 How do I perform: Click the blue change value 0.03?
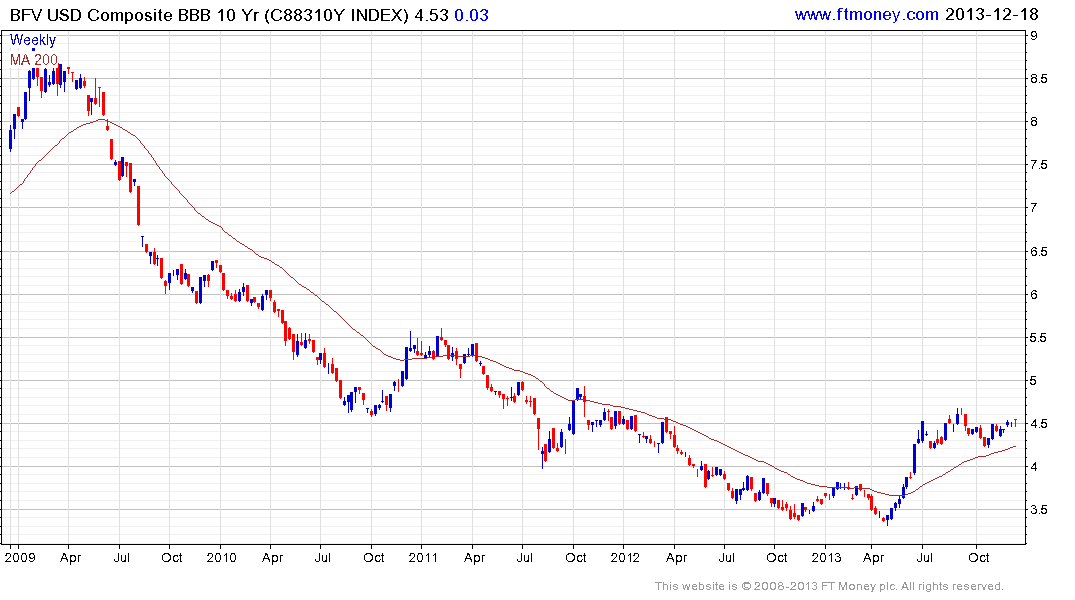[475, 14]
